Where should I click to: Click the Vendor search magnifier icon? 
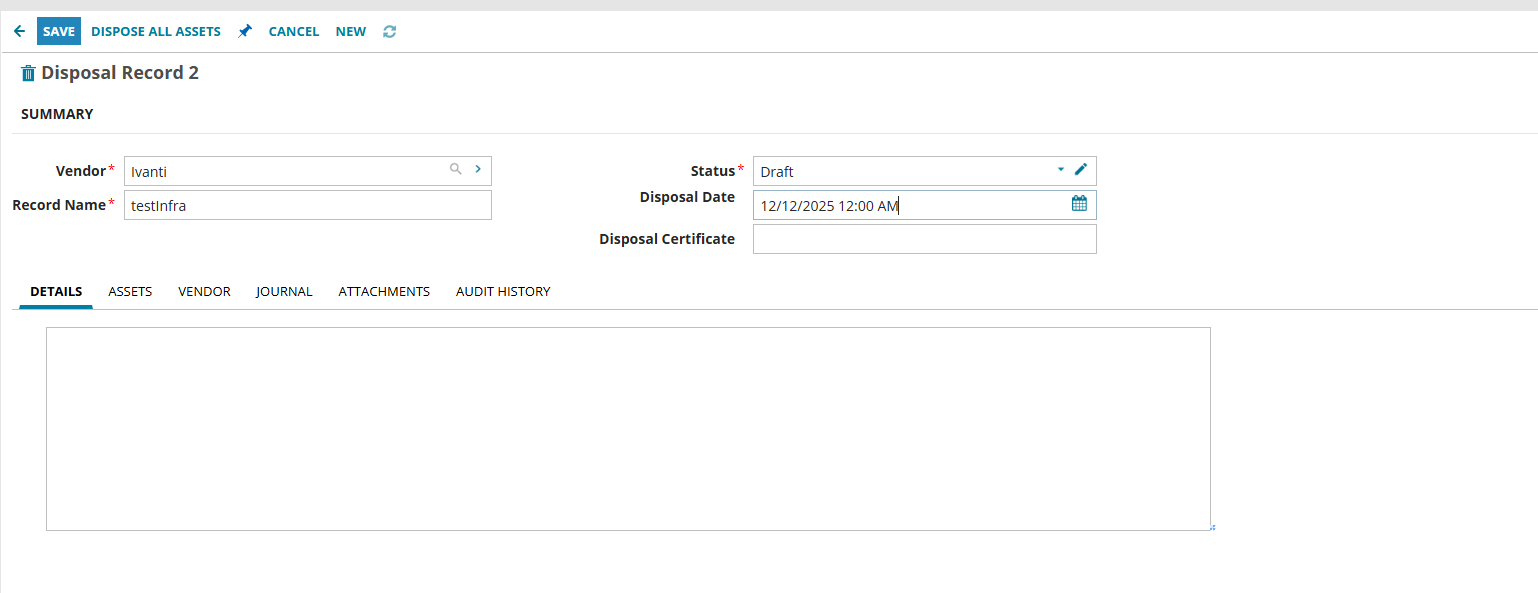point(456,169)
